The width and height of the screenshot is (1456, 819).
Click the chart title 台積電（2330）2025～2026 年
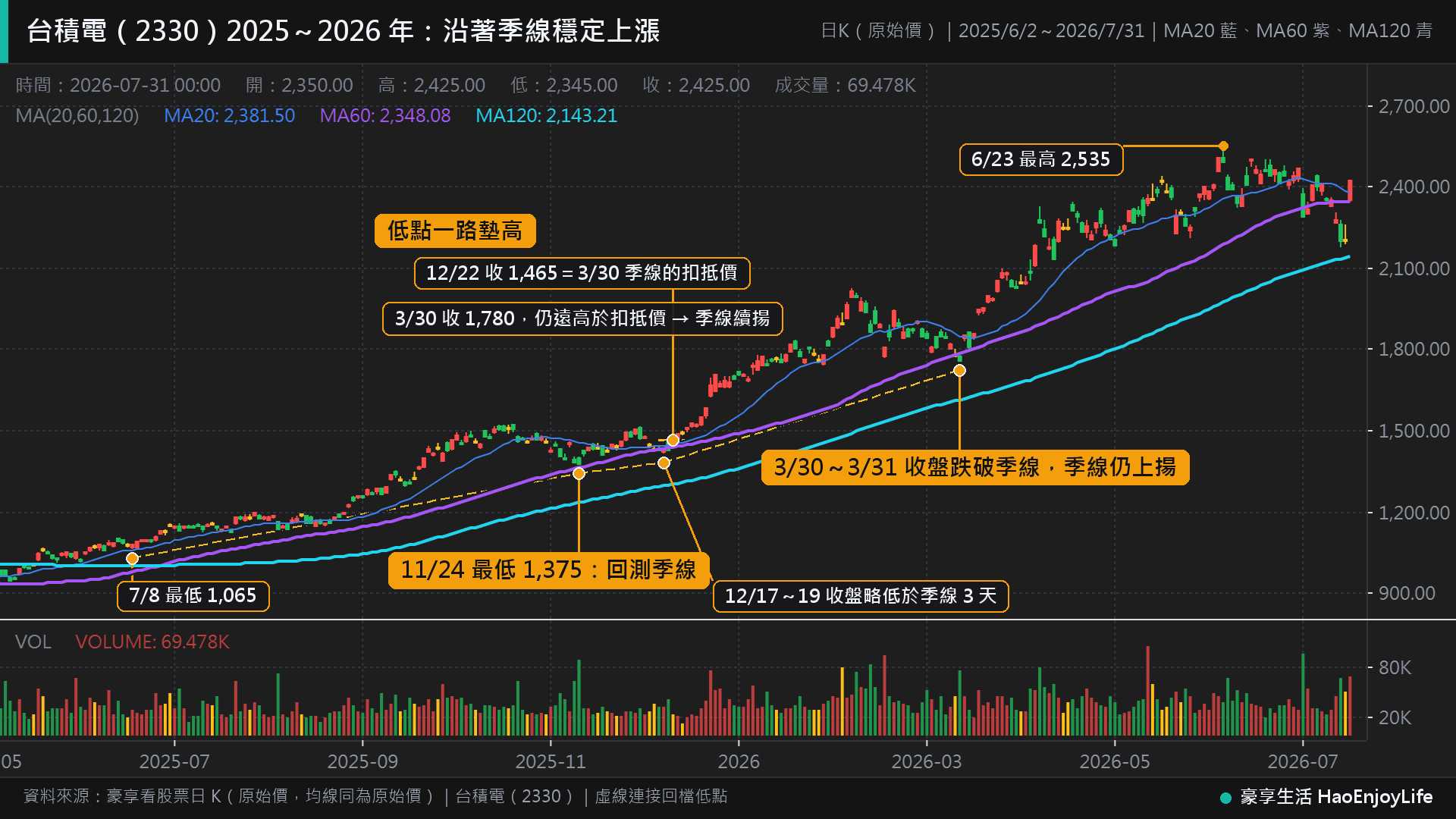tap(344, 31)
